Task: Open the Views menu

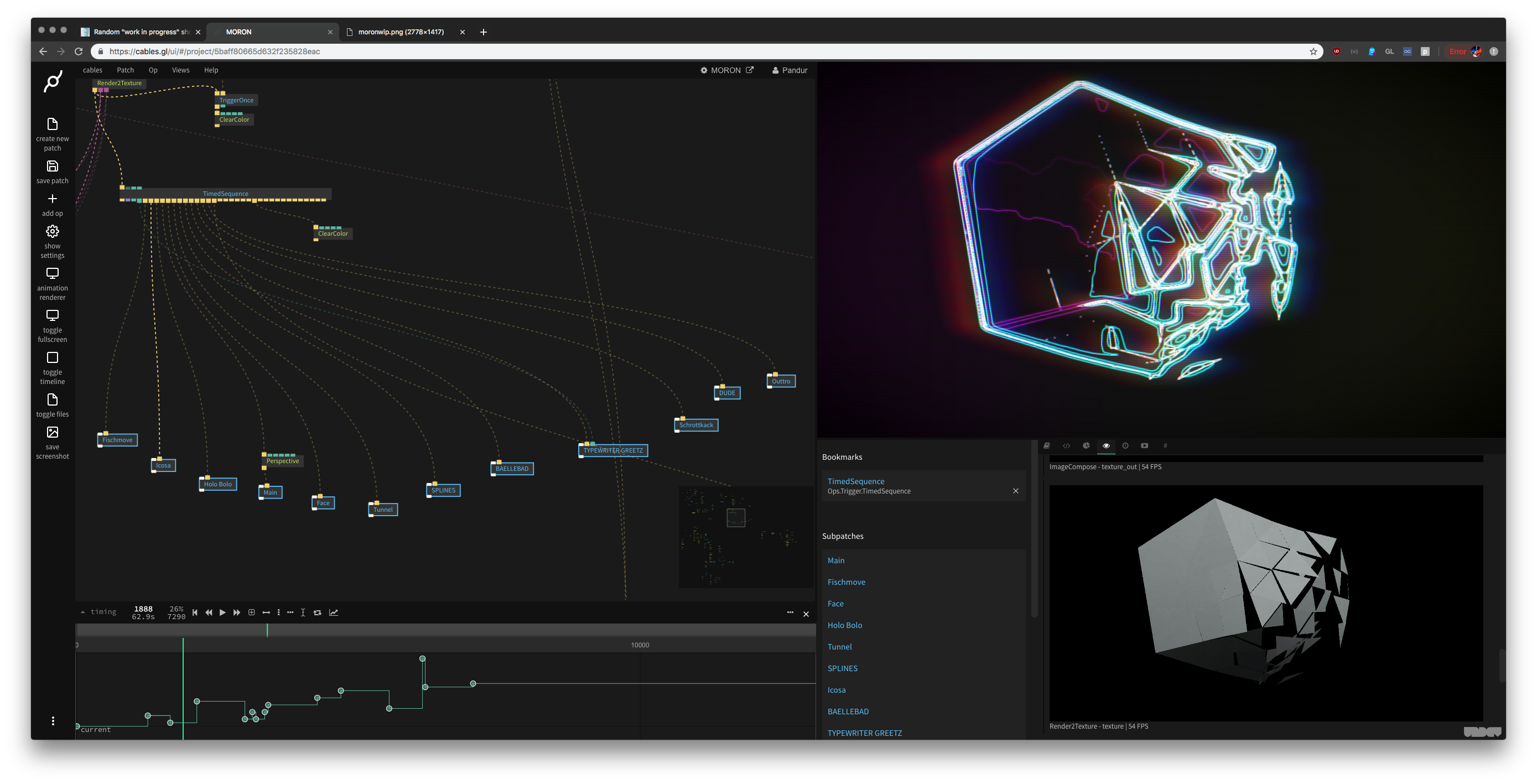Action: [x=181, y=70]
